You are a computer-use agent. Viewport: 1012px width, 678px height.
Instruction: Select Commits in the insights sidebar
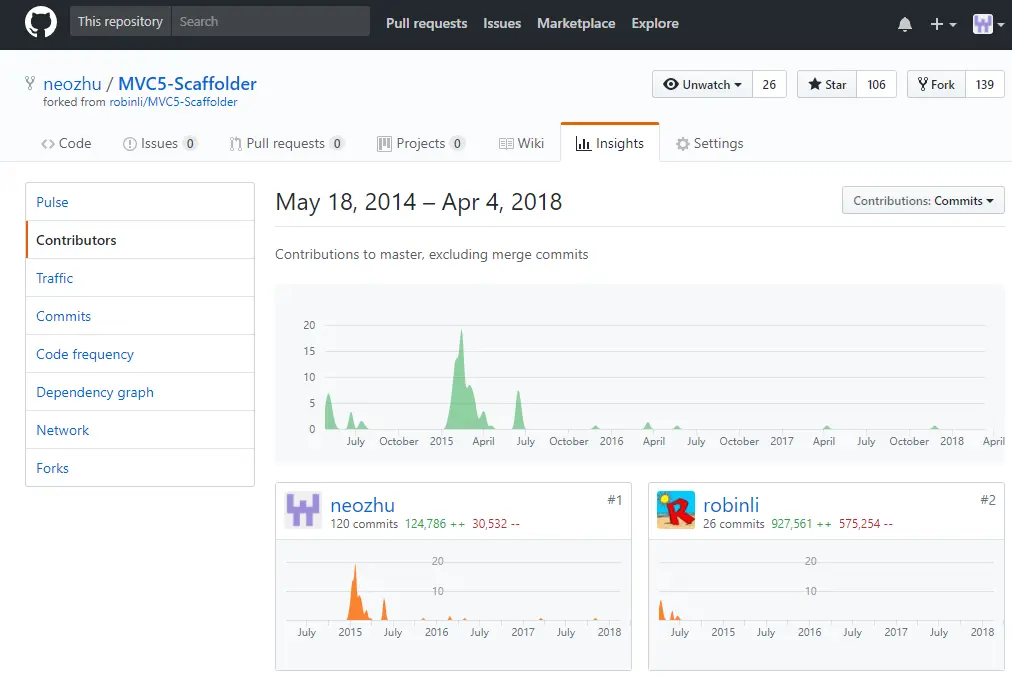(x=140, y=316)
